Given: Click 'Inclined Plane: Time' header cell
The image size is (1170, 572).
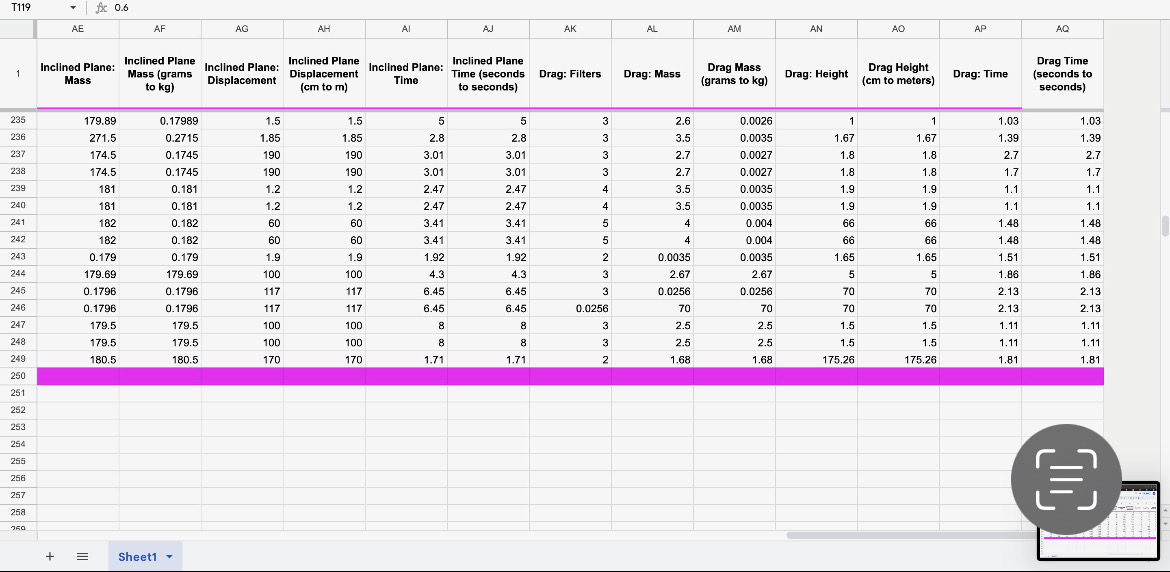Looking at the screenshot, I should click(x=406, y=74).
